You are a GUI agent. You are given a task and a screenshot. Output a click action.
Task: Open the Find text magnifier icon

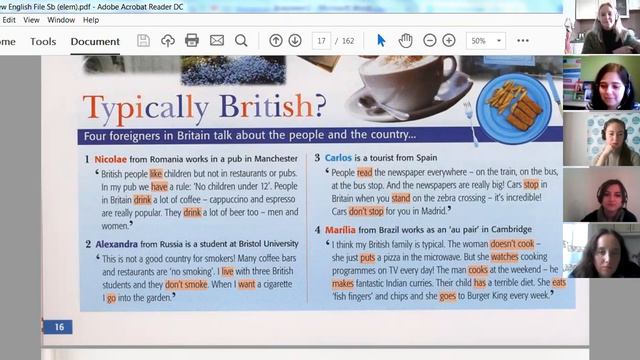coord(241,40)
